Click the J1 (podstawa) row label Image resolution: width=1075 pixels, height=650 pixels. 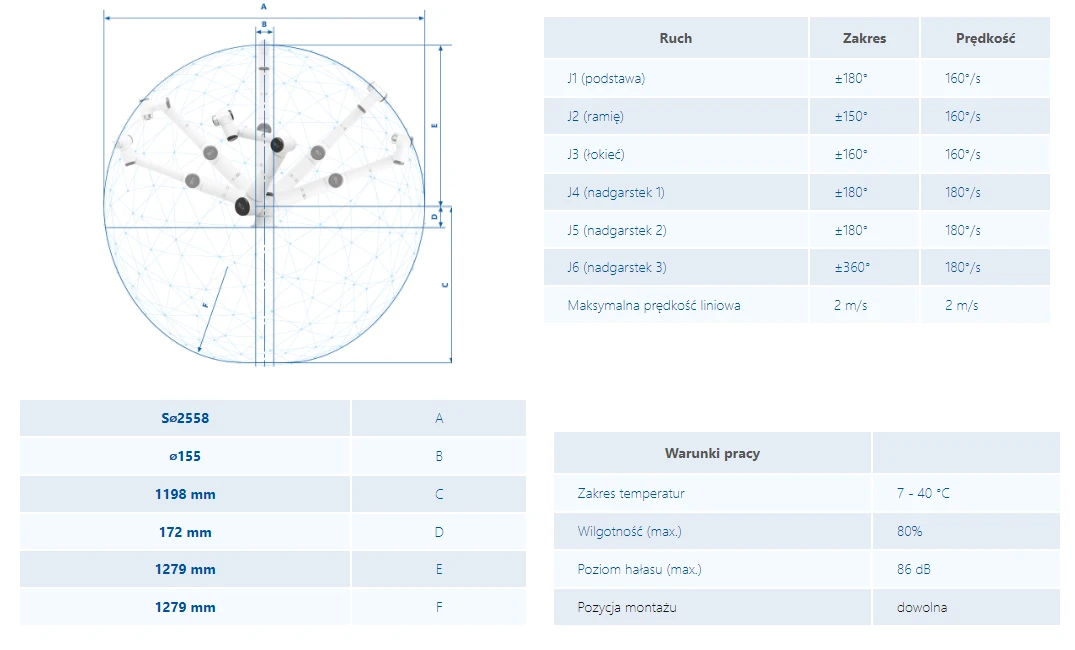(606, 78)
